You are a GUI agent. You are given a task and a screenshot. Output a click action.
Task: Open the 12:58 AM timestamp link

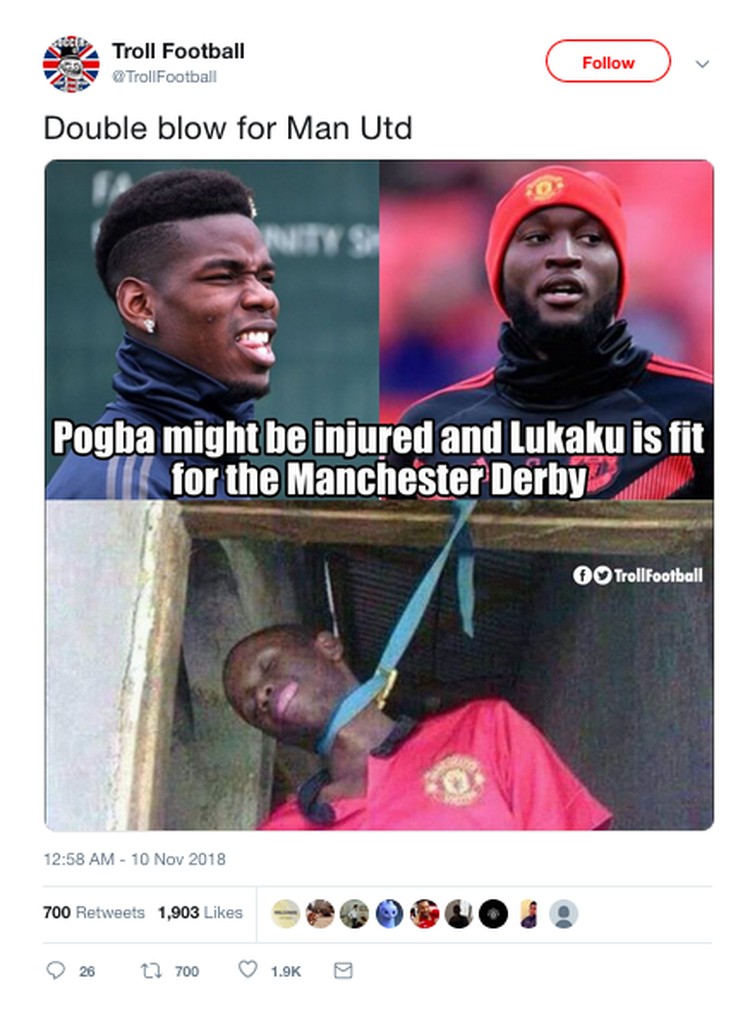134,859
